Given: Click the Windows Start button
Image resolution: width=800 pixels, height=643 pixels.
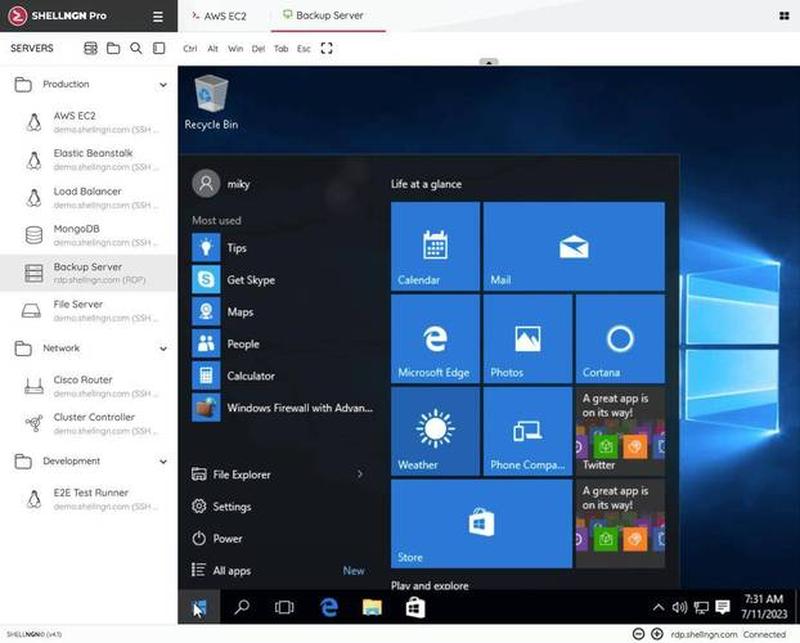Looking at the screenshot, I should tap(199, 607).
